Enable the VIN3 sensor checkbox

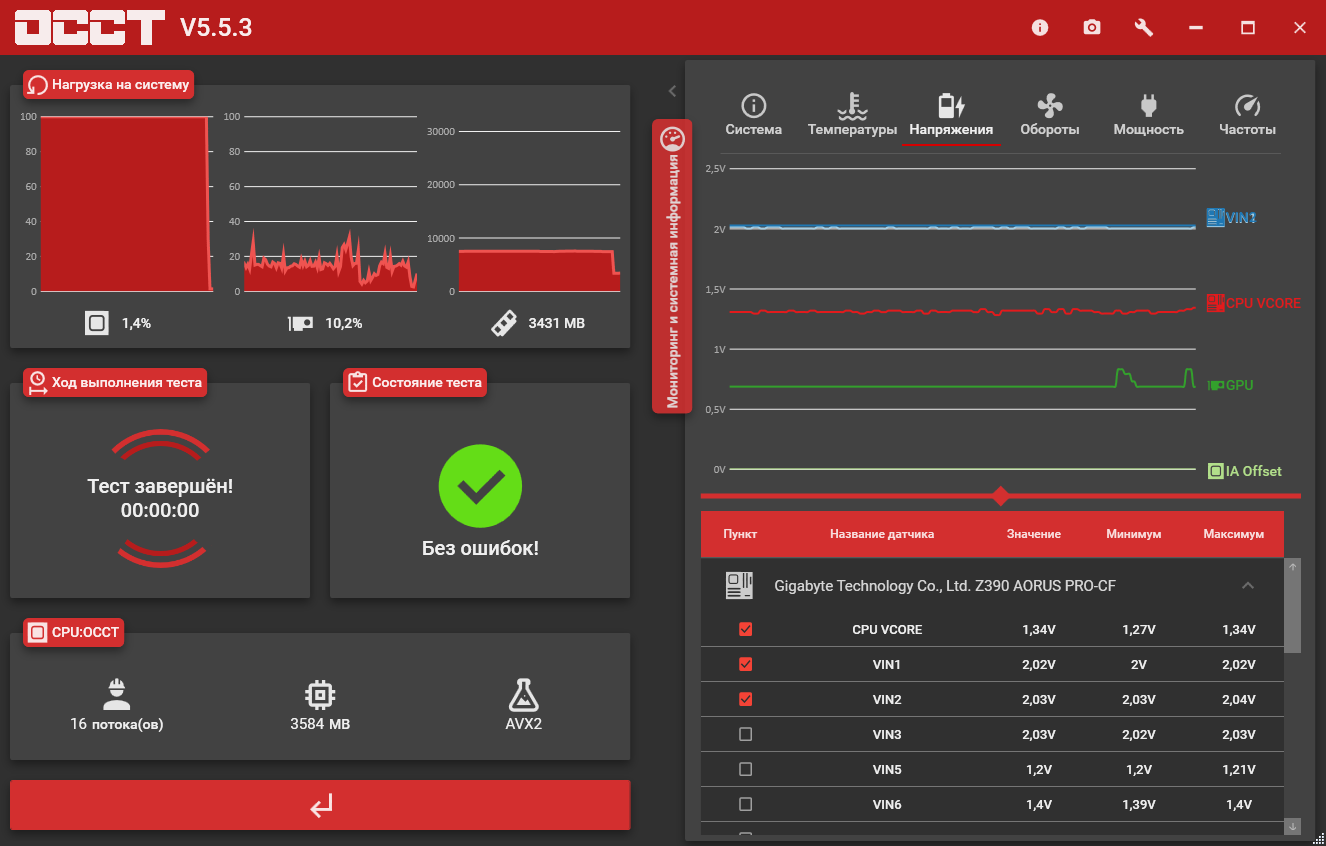pyautogui.click(x=745, y=734)
